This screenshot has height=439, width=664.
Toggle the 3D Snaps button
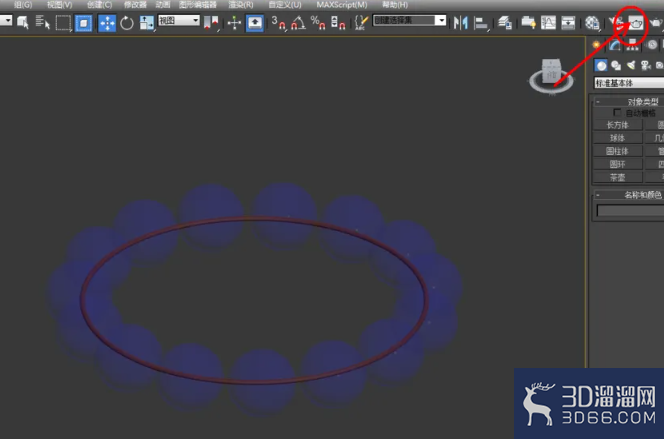(278, 23)
